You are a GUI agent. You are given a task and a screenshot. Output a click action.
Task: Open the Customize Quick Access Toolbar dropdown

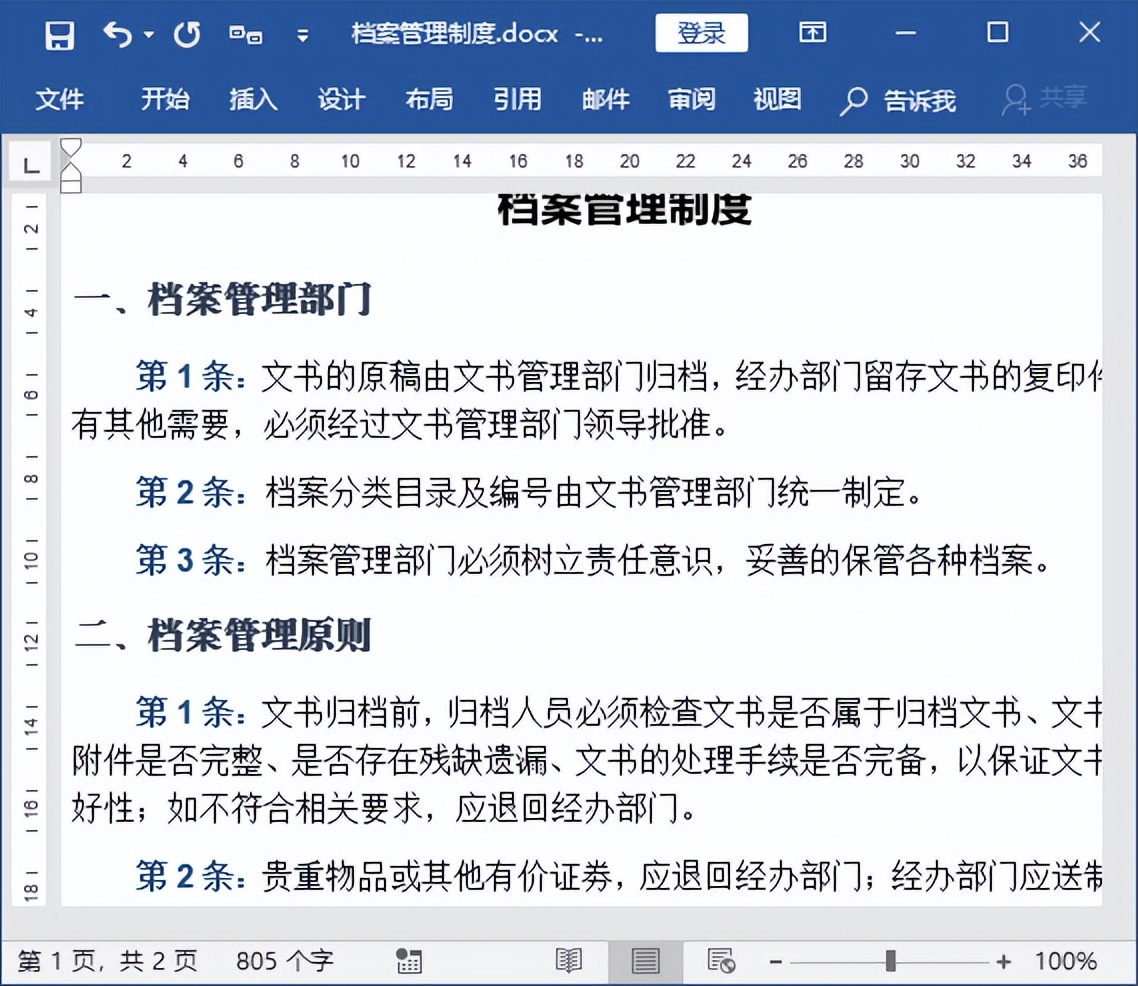[303, 35]
